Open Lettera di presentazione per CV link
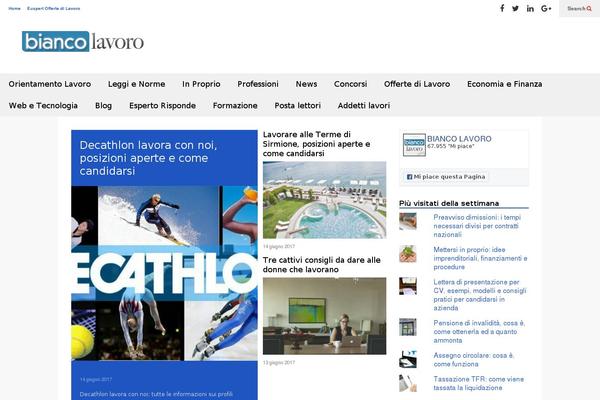 click(480, 295)
